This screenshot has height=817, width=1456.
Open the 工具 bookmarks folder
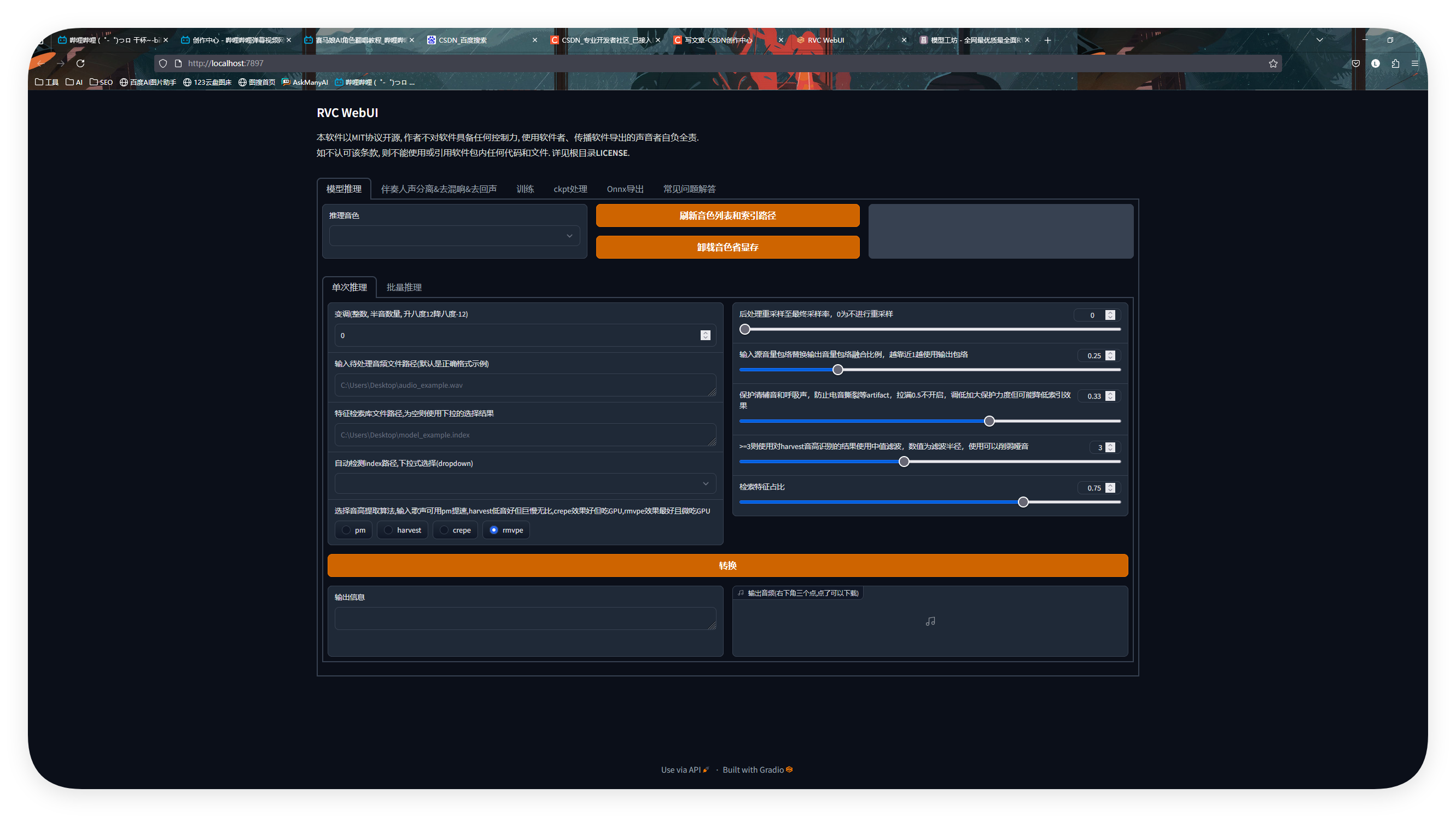click(47, 83)
